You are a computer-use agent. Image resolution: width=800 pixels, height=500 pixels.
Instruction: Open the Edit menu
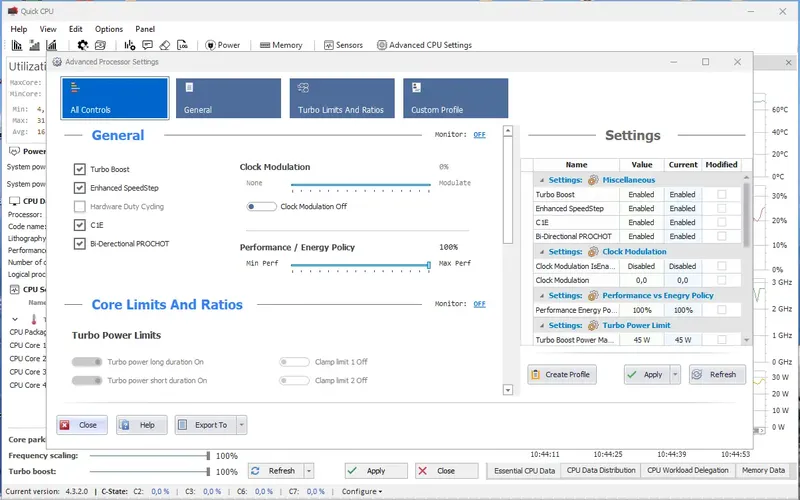(x=76, y=29)
